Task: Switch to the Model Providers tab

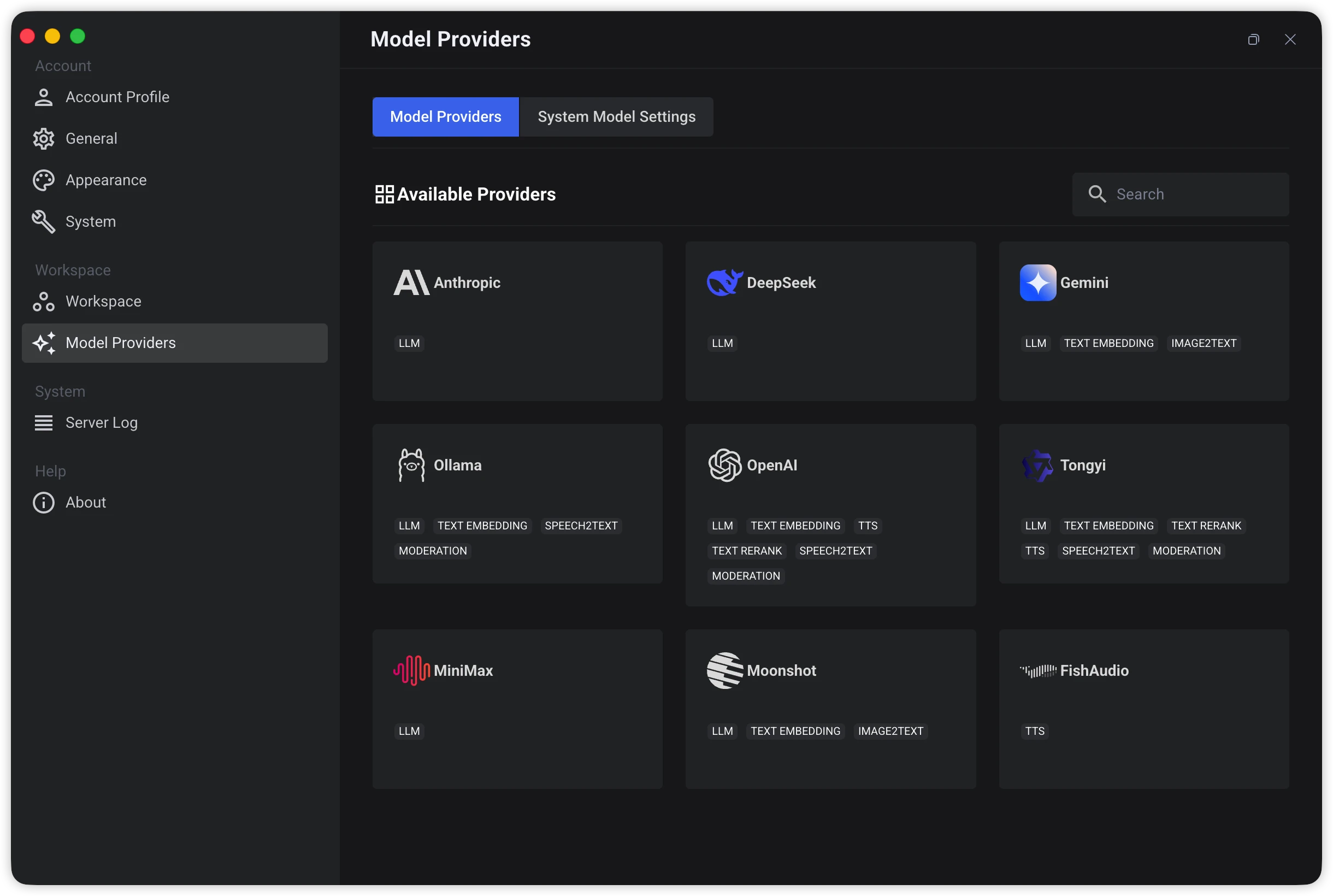Action: coord(446,117)
